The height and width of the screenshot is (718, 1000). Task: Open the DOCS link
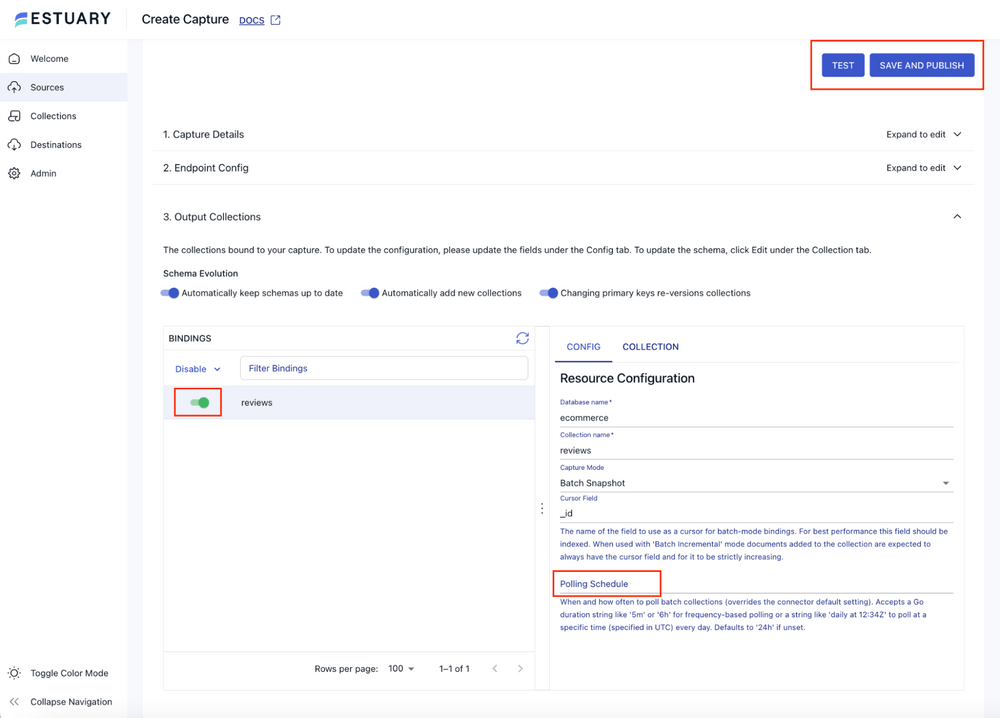tap(252, 20)
